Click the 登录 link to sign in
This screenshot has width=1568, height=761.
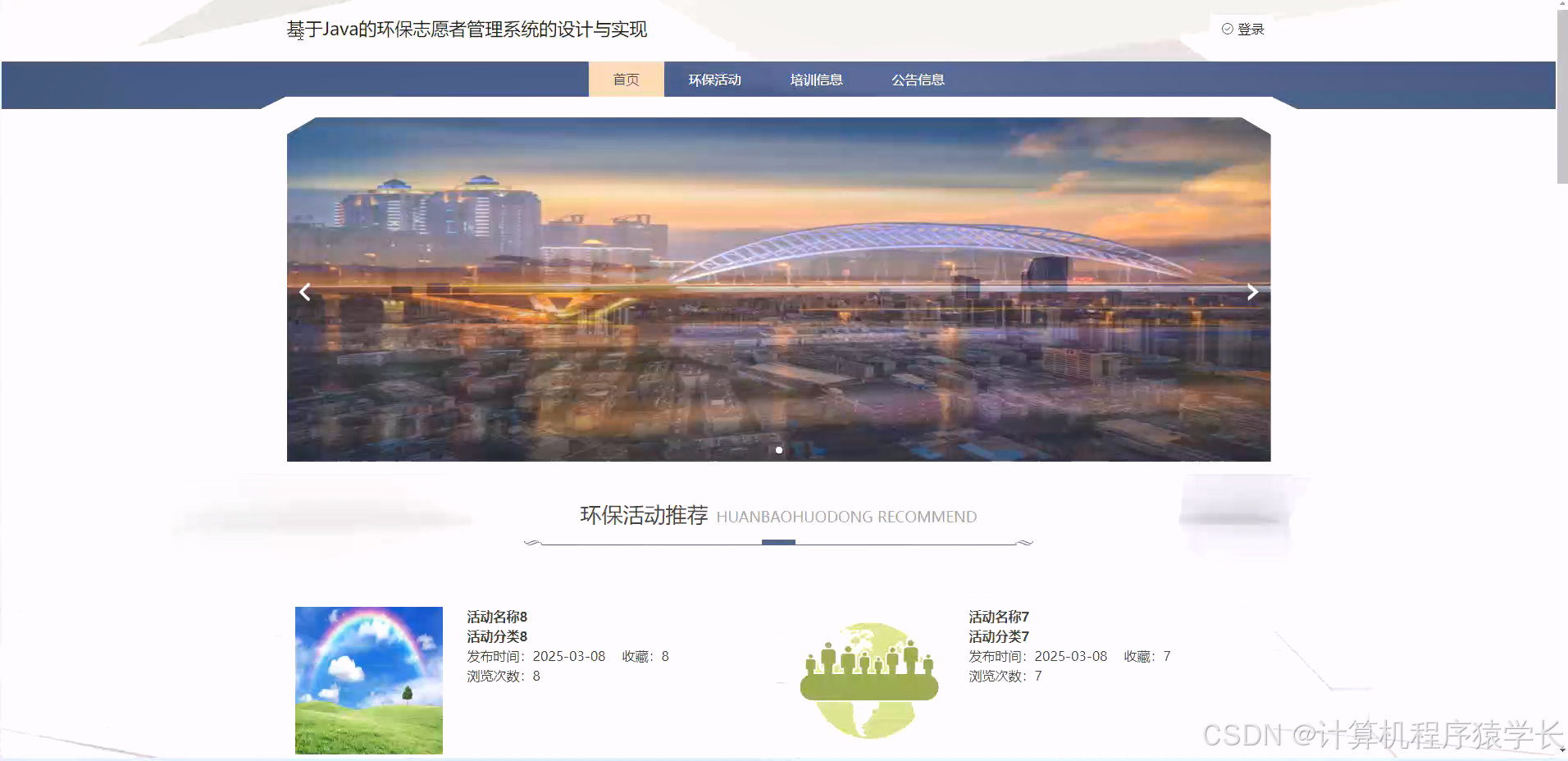point(1250,29)
